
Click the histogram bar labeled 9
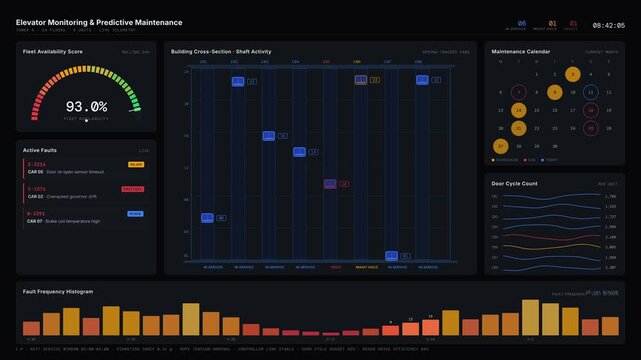tap(390, 330)
